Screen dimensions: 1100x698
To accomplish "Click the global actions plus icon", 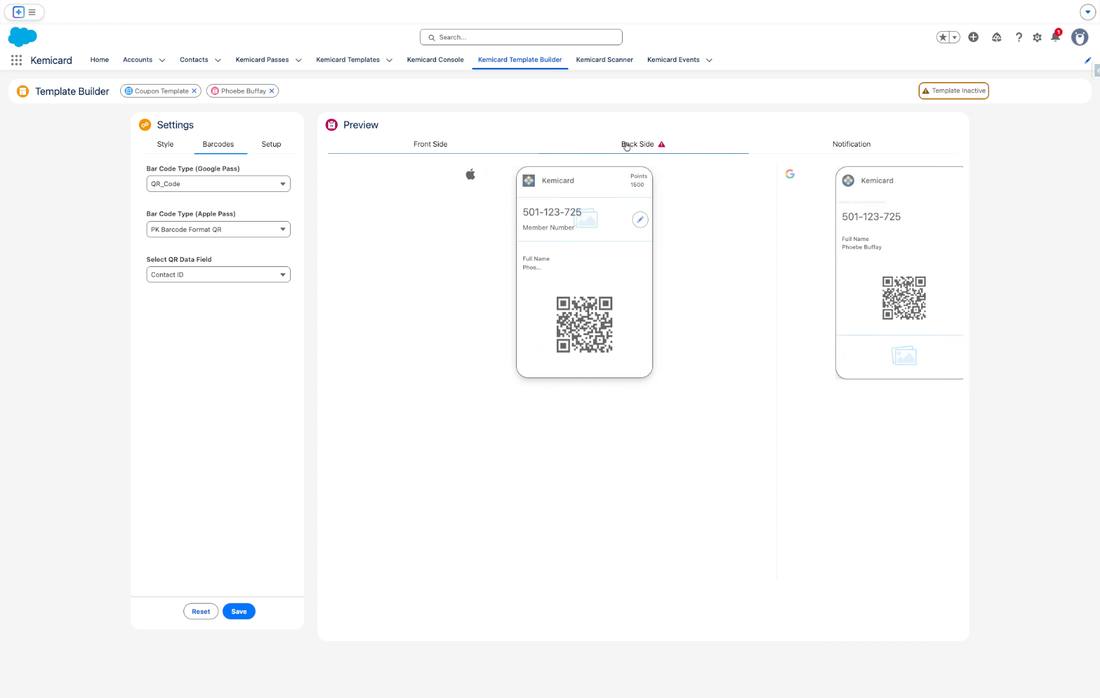I will (973, 37).
